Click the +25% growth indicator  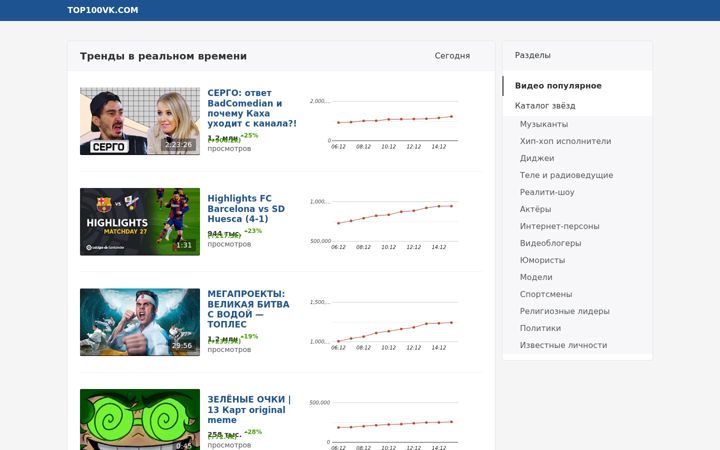click(249, 135)
